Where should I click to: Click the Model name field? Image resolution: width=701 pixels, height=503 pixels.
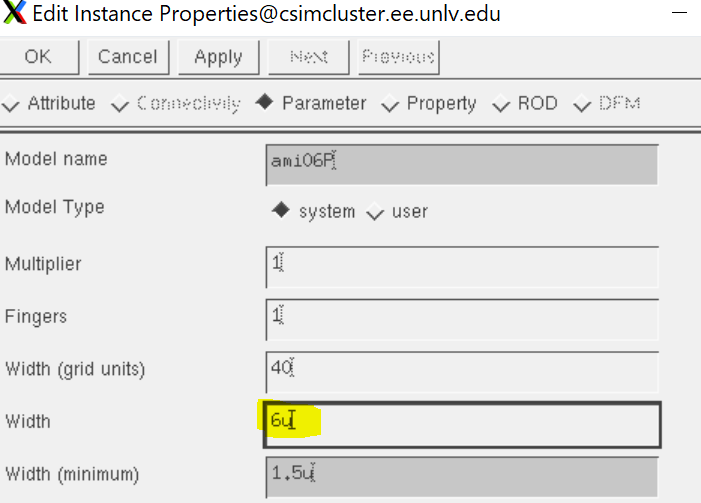[x=462, y=165]
